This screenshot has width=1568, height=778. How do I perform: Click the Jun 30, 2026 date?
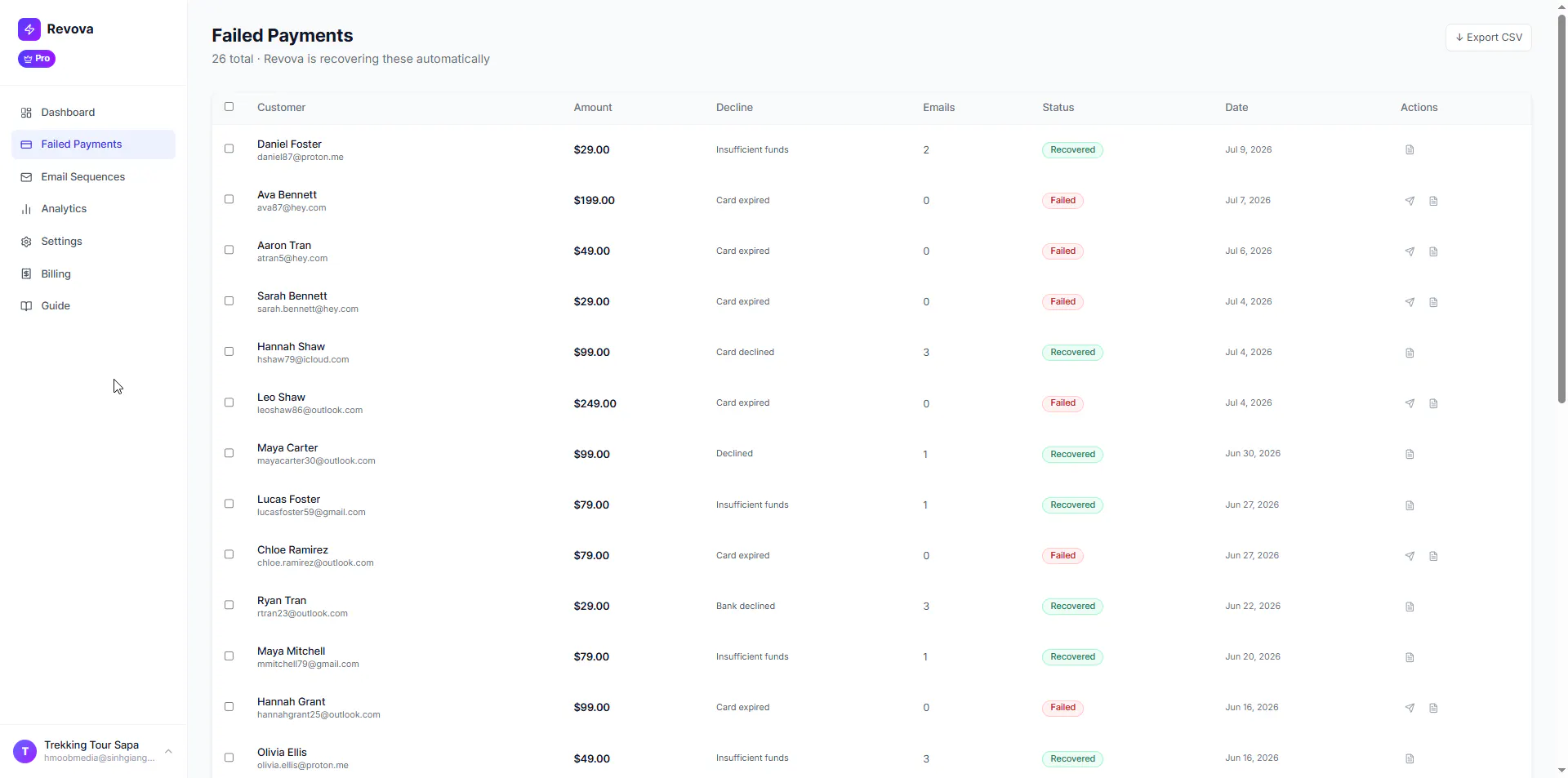pyautogui.click(x=1253, y=454)
